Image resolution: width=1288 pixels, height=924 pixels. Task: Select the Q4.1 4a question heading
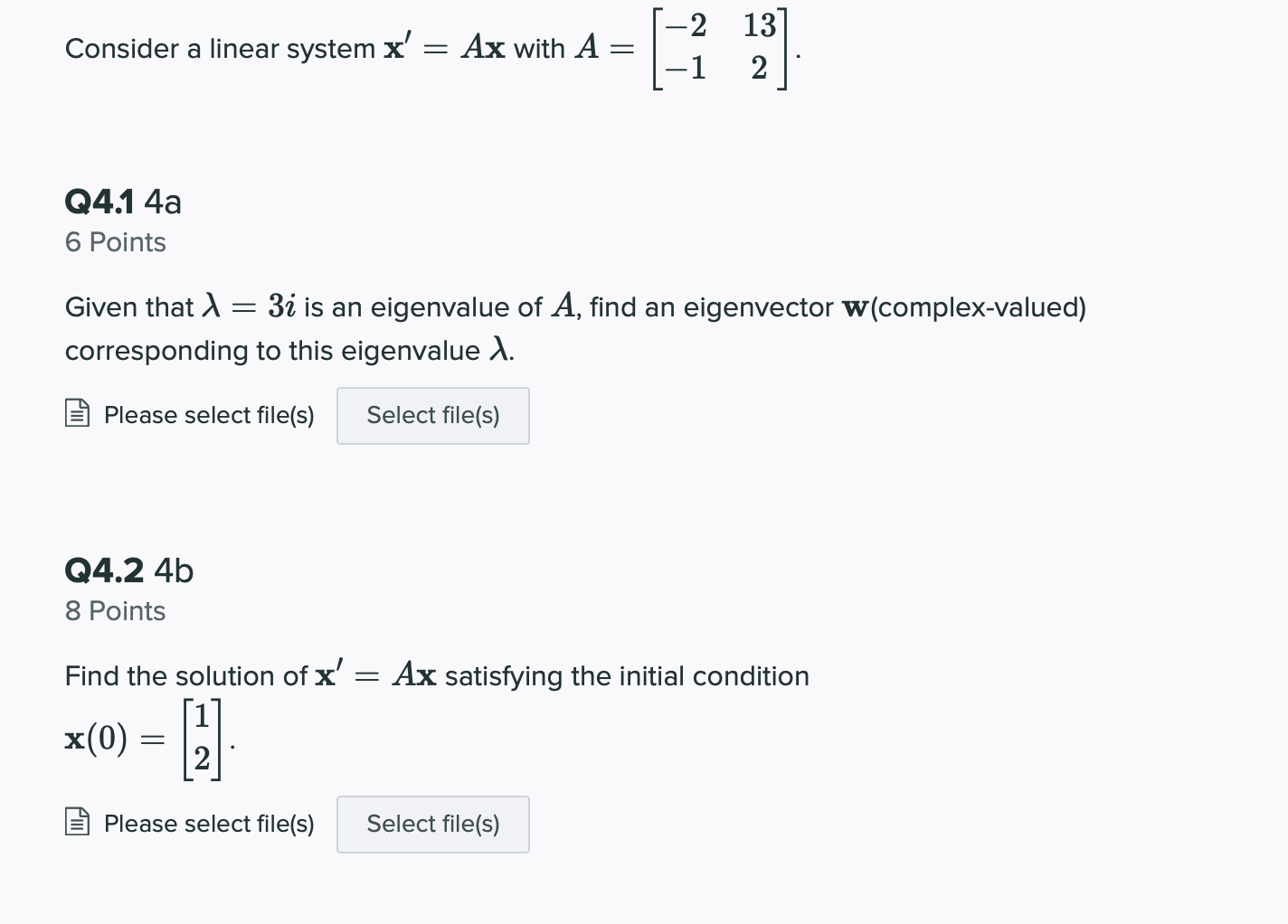pos(123,202)
